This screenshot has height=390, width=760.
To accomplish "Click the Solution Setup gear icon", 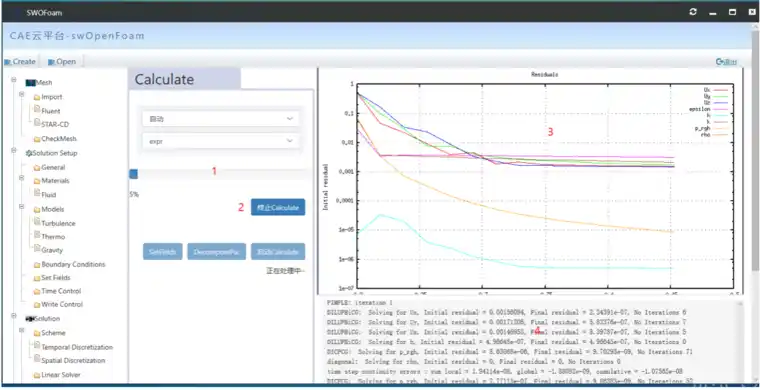I will [29, 153].
